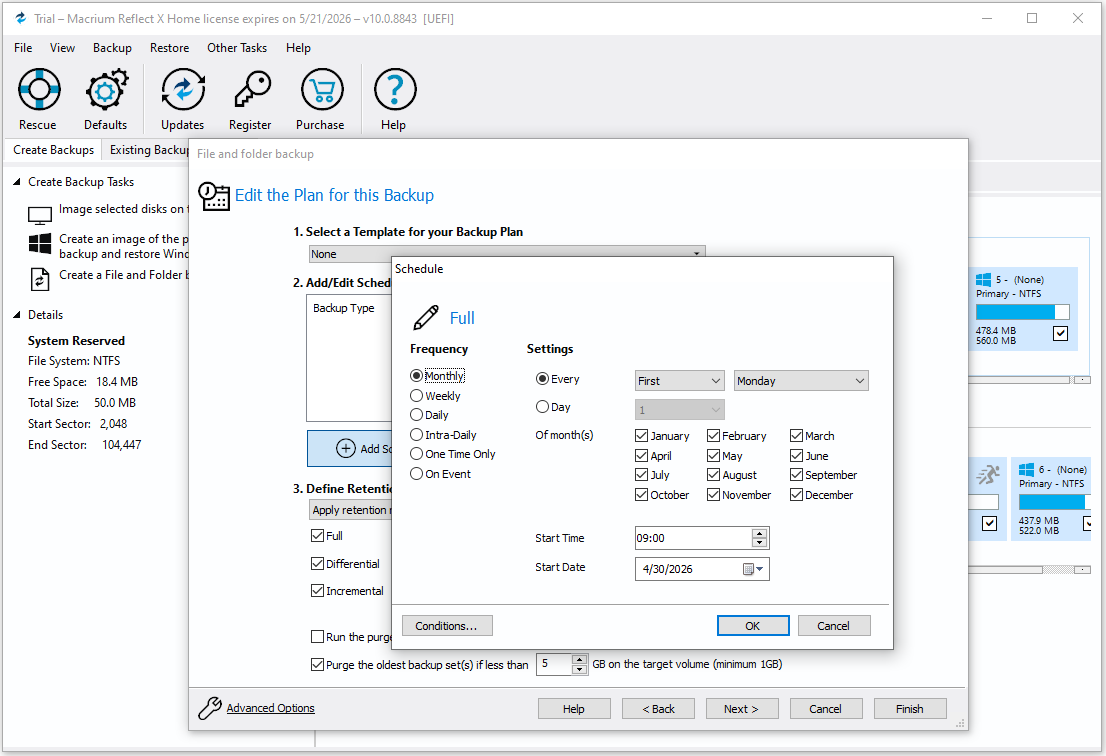Open the Restore menu
Viewport: 1106px width, 756px height.
click(x=169, y=48)
